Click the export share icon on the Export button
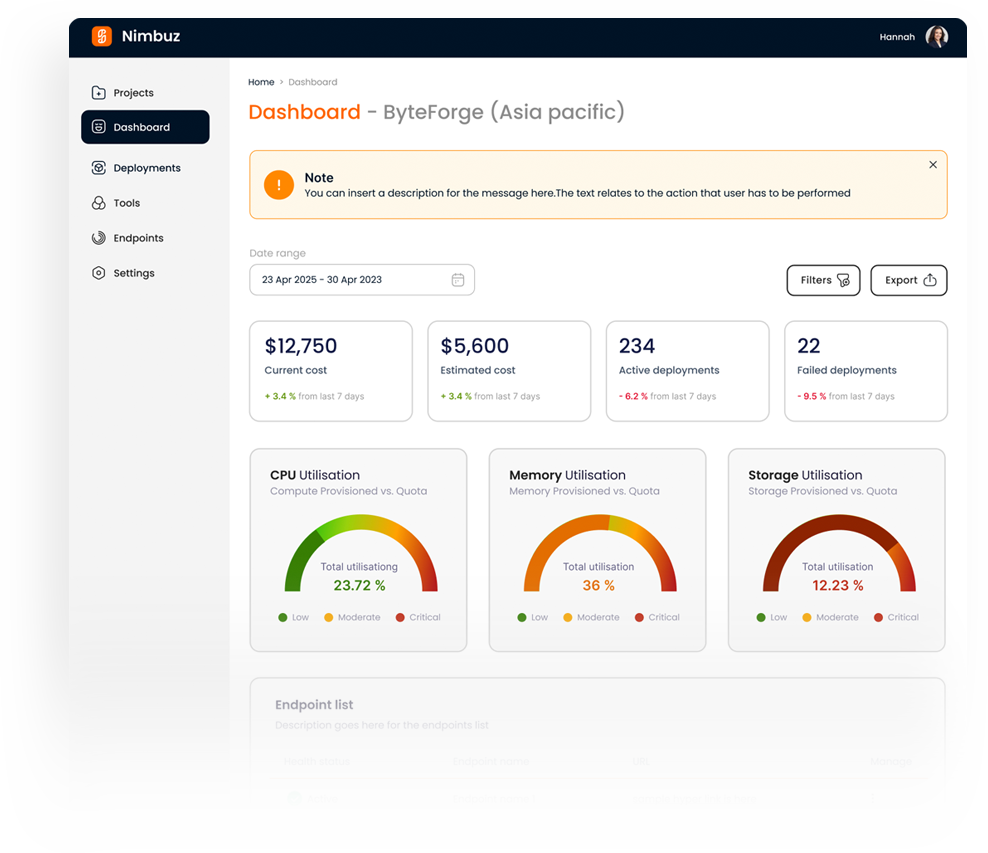This screenshot has width=988, height=853. coord(930,280)
